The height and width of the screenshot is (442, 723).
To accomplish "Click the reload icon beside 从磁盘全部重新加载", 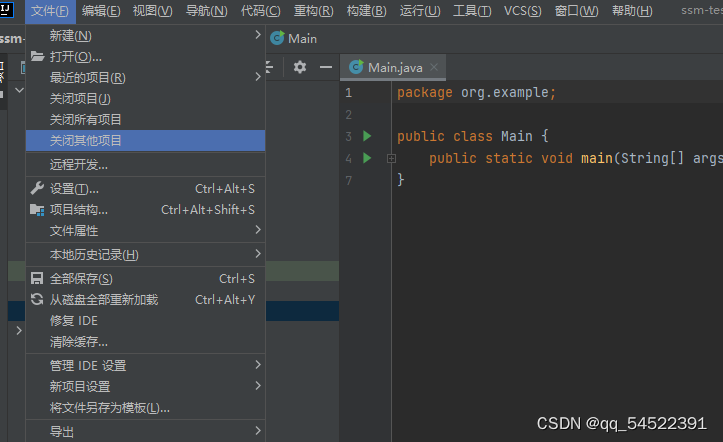I will [x=37, y=300].
